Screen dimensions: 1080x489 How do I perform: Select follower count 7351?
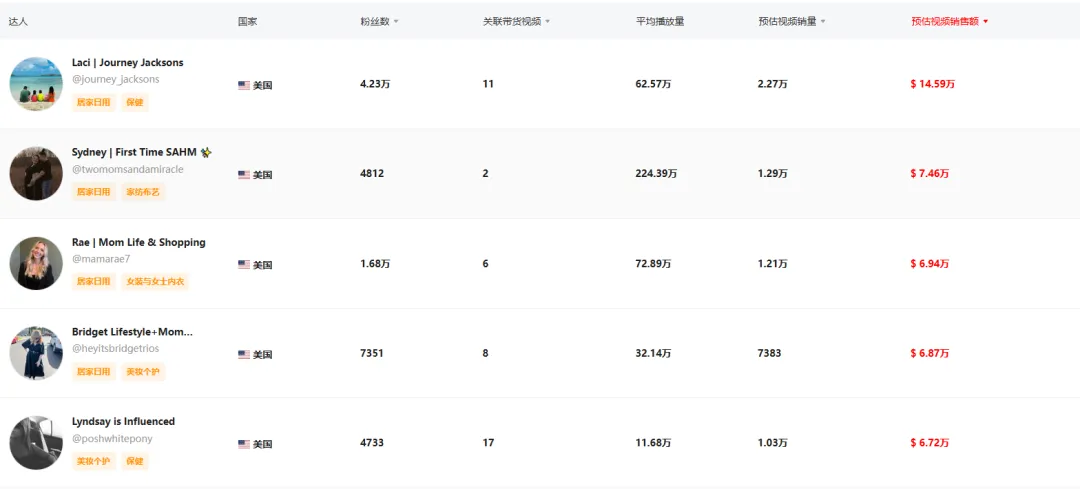pyautogui.click(x=372, y=353)
